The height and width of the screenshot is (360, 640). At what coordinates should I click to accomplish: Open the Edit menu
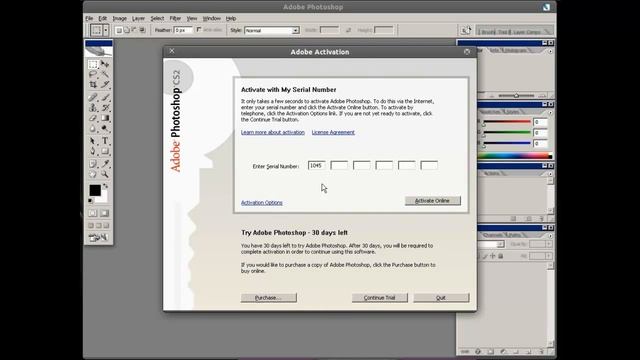click(x=102, y=18)
